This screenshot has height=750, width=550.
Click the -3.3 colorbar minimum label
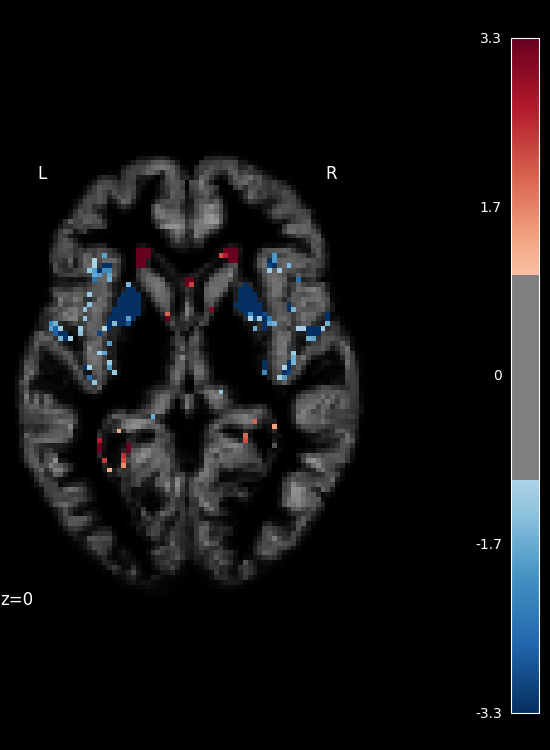click(488, 713)
